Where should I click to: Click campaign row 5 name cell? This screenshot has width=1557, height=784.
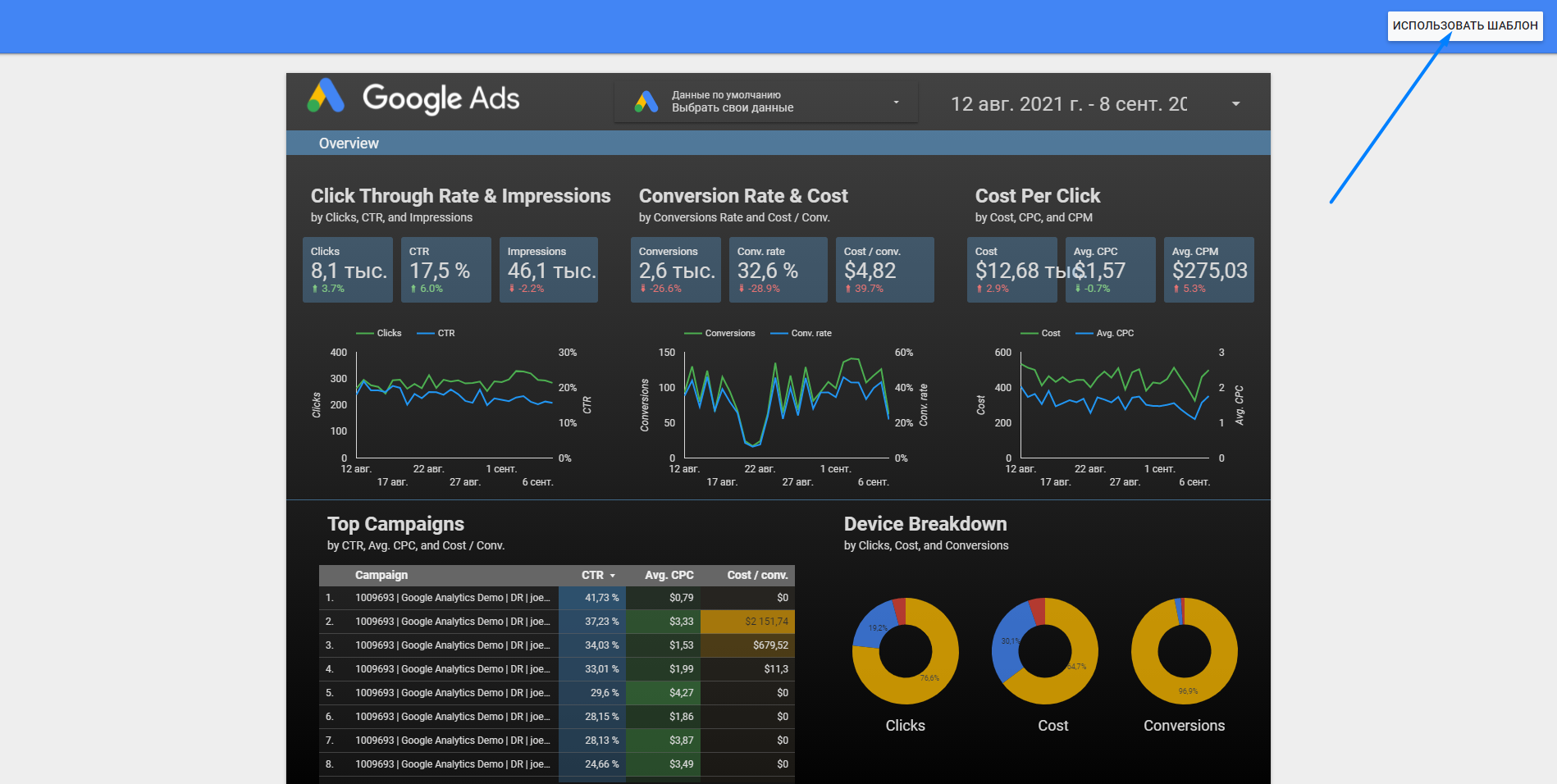tap(453, 693)
